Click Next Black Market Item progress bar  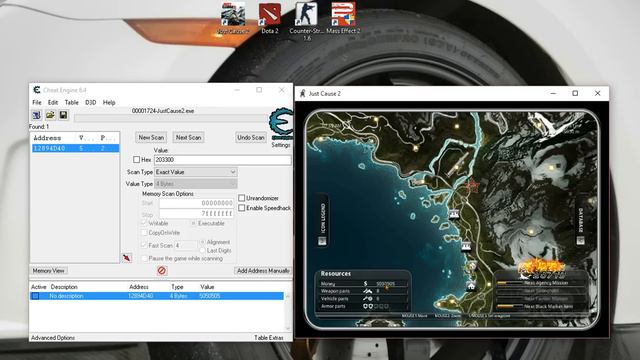pos(509,306)
